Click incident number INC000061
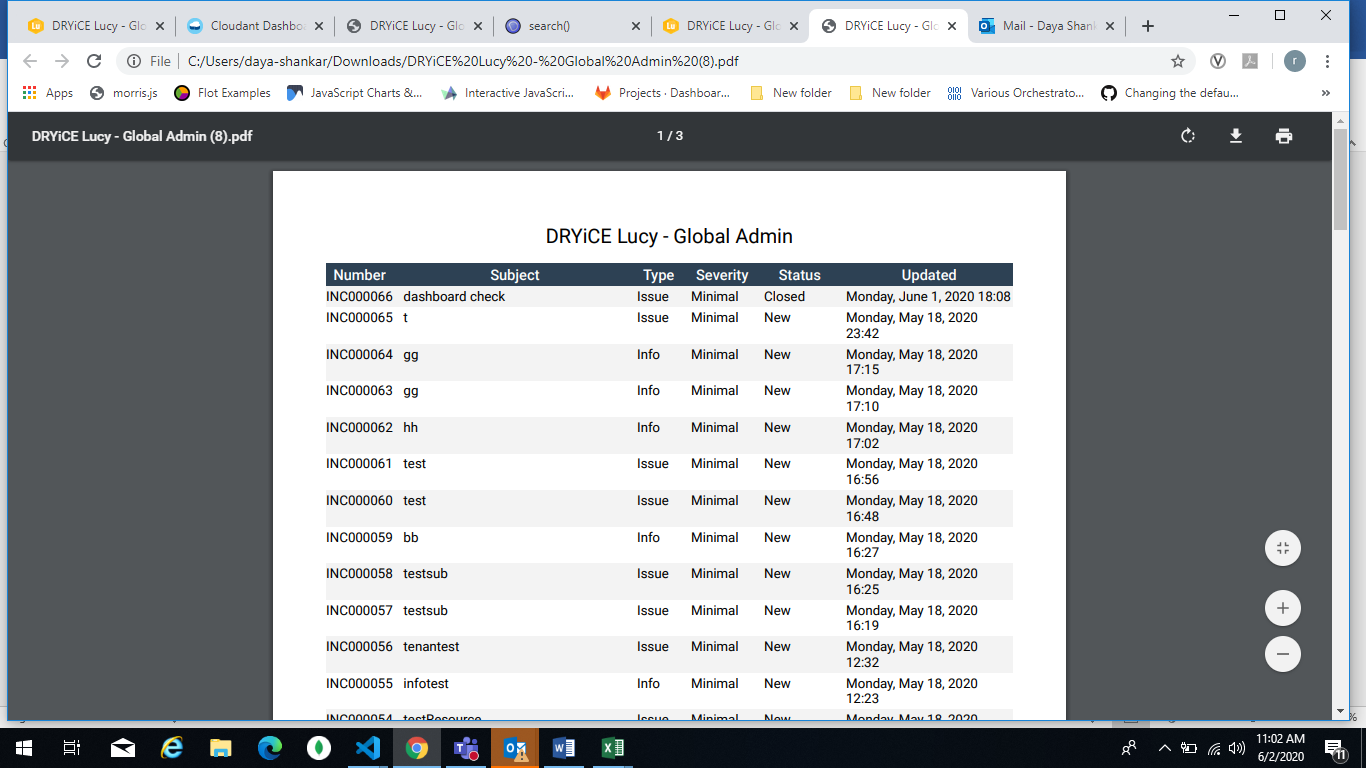Screen dimensions: 1366x768 360,464
